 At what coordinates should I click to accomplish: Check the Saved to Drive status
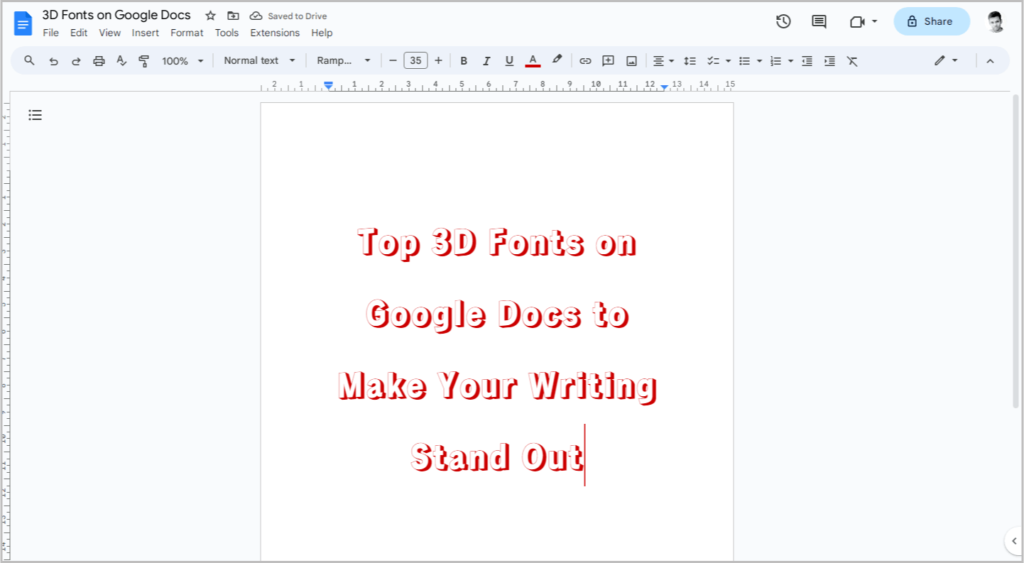click(x=288, y=16)
